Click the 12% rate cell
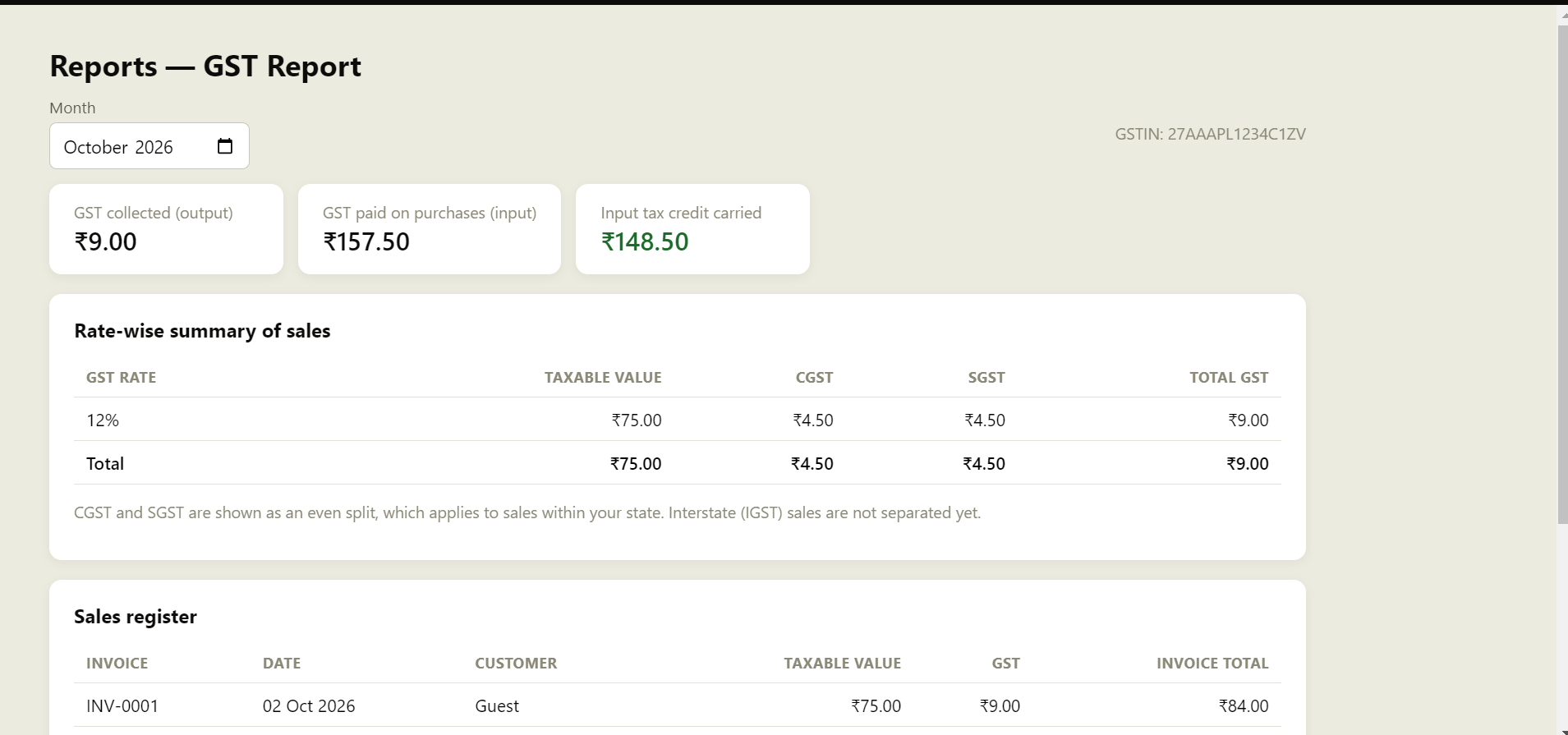 click(103, 420)
